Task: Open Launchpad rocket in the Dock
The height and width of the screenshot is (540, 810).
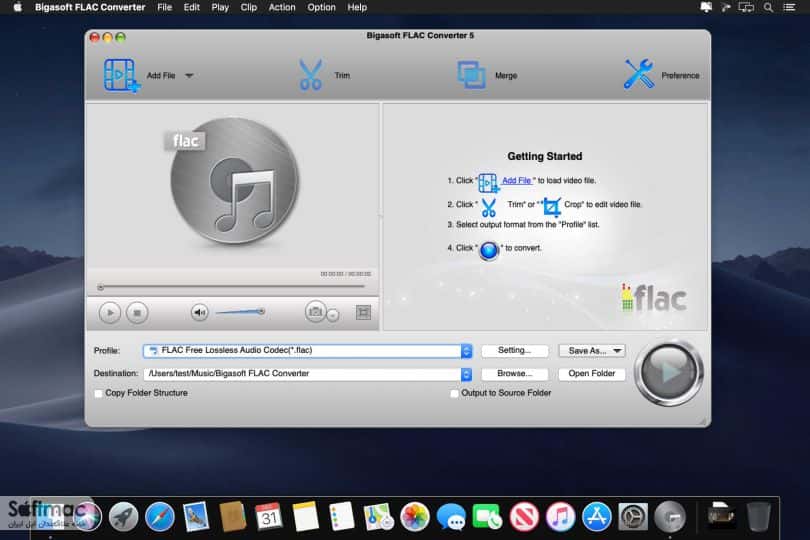Action: tap(123, 516)
